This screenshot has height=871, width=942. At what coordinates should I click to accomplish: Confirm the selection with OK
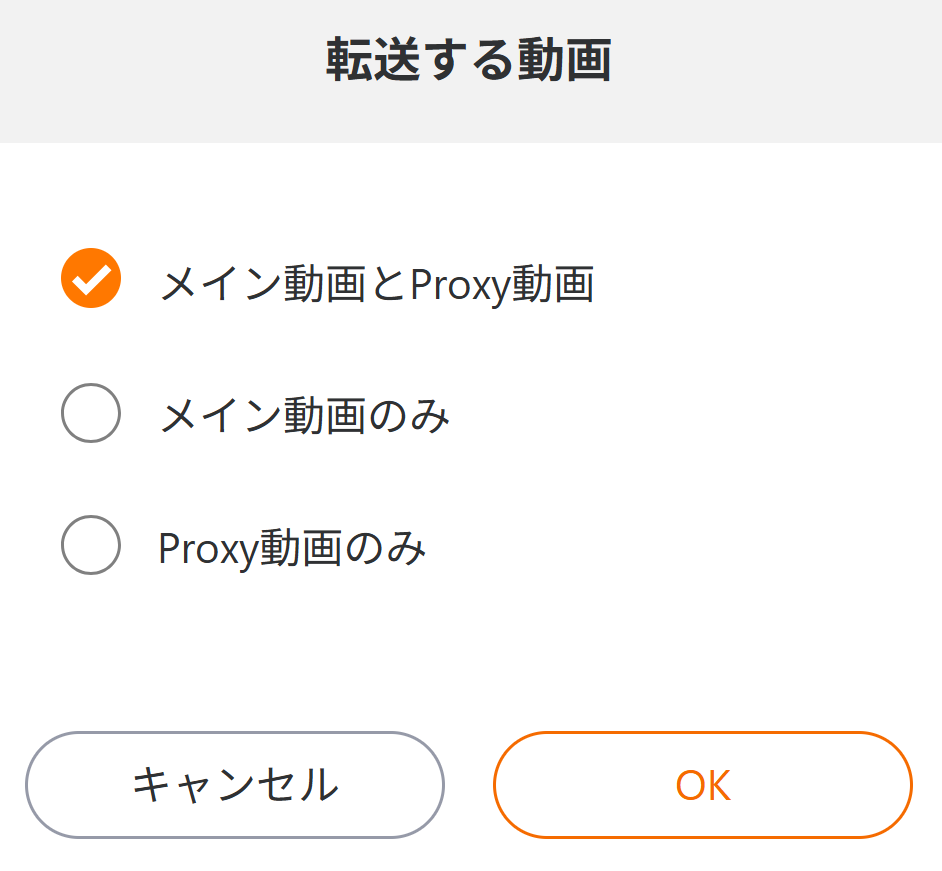pos(702,785)
